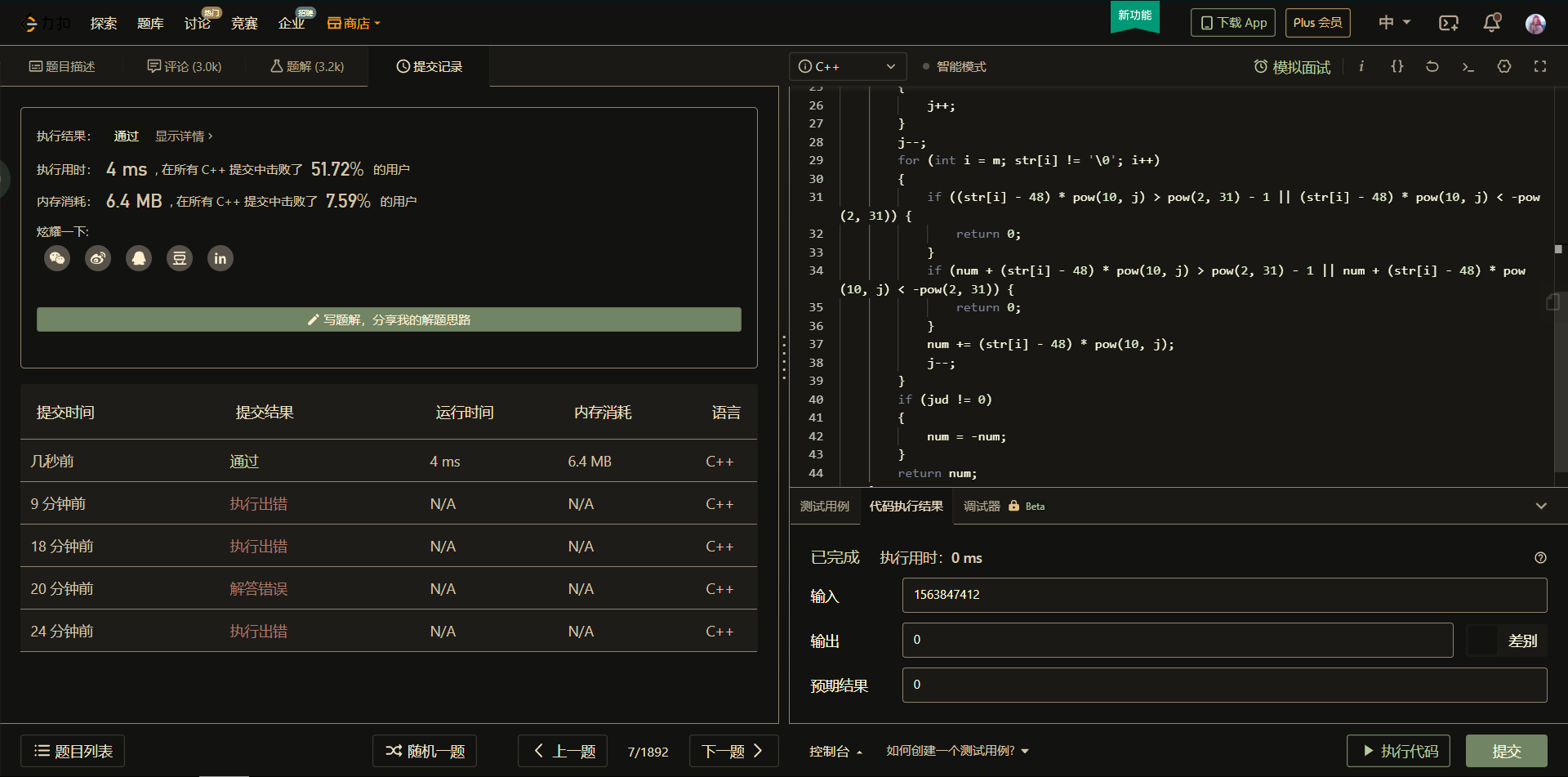Open the notifications bell

coord(1491,23)
